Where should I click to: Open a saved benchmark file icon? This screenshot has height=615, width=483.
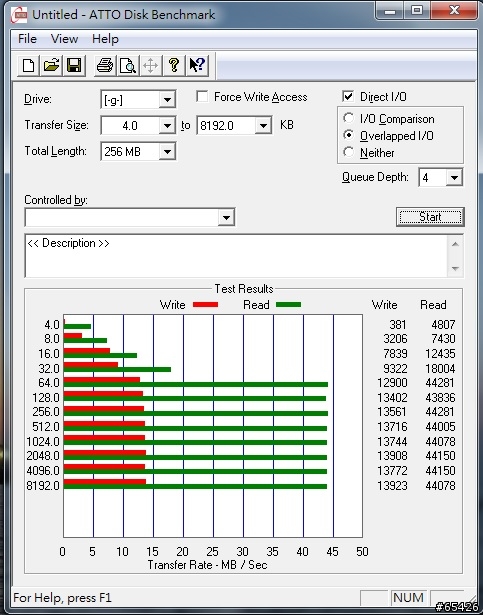pyautogui.click(x=51, y=65)
